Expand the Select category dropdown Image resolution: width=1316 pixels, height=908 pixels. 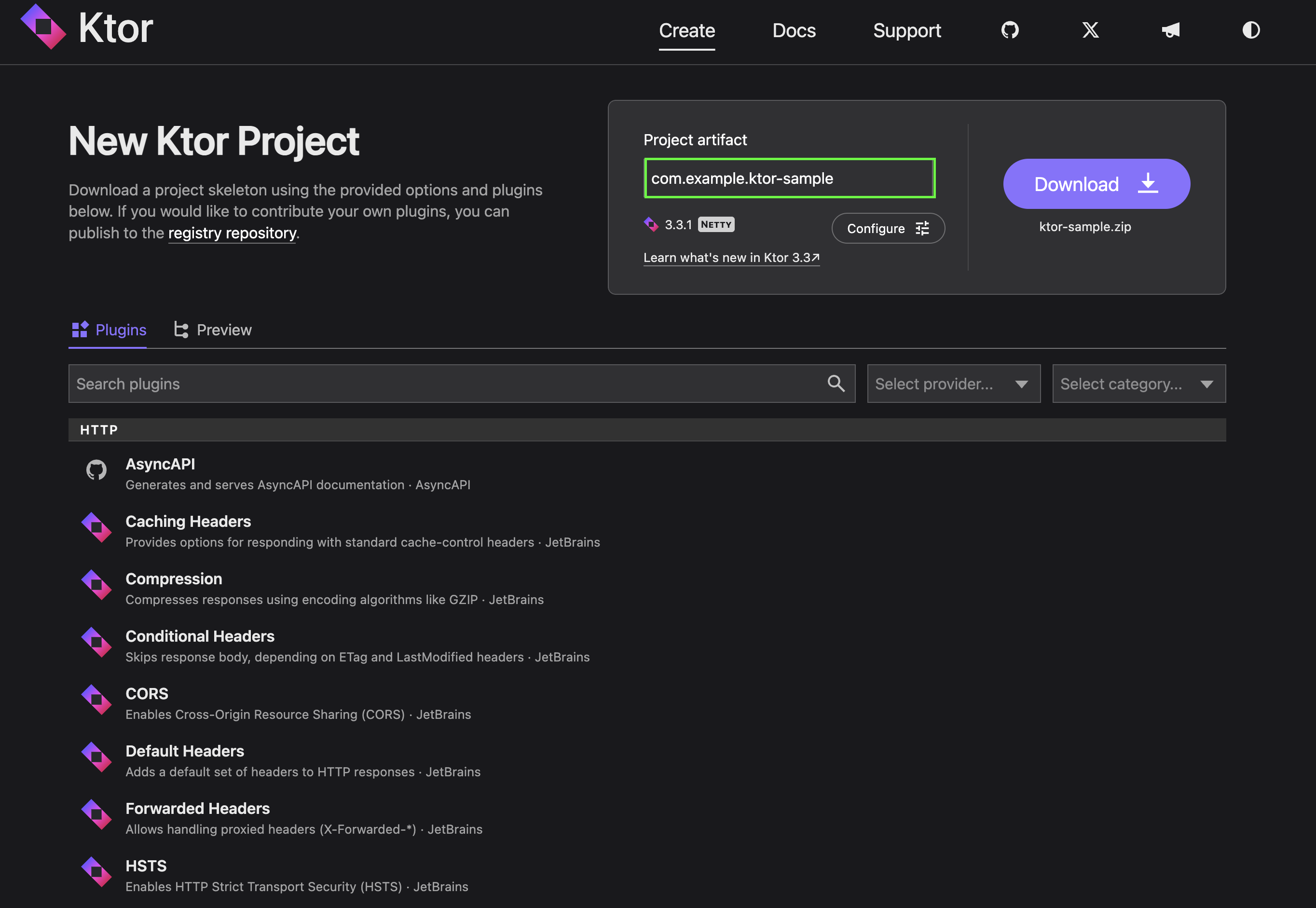[1138, 384]
